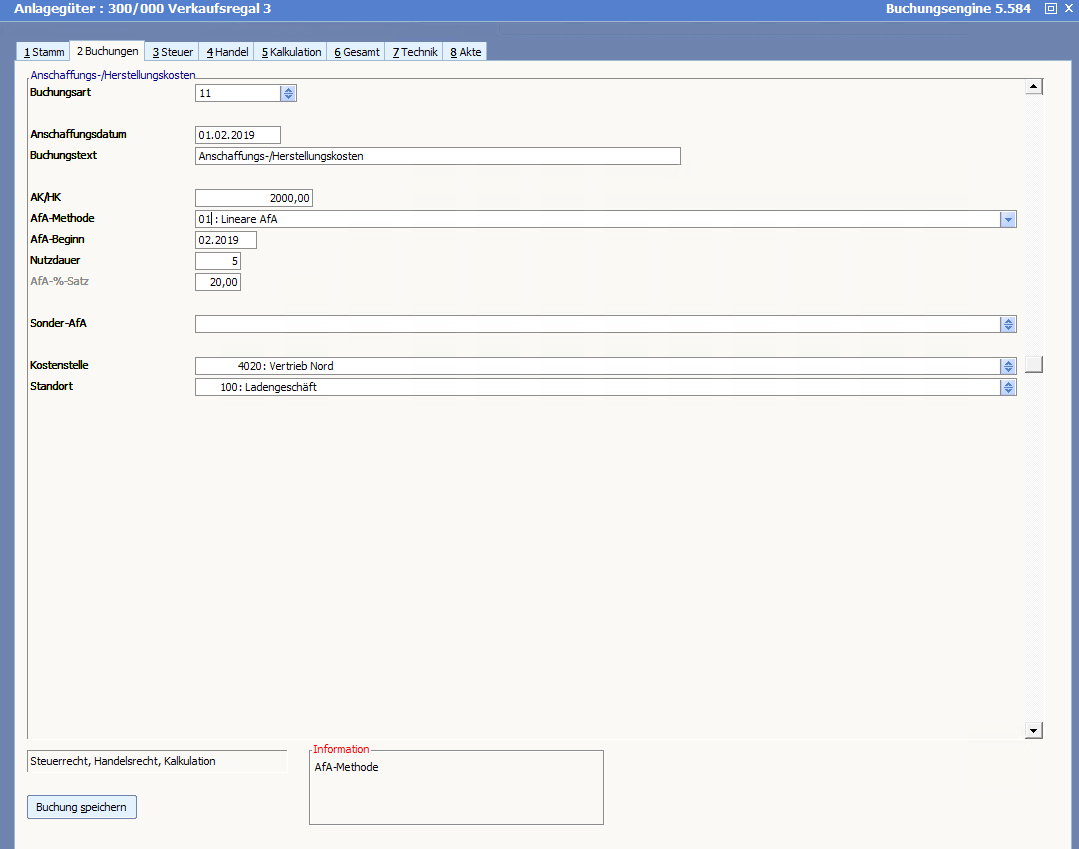Select the 5 Kalkulation tab
The height and width of the screenshot is (849, 1079).
point(291,52)
